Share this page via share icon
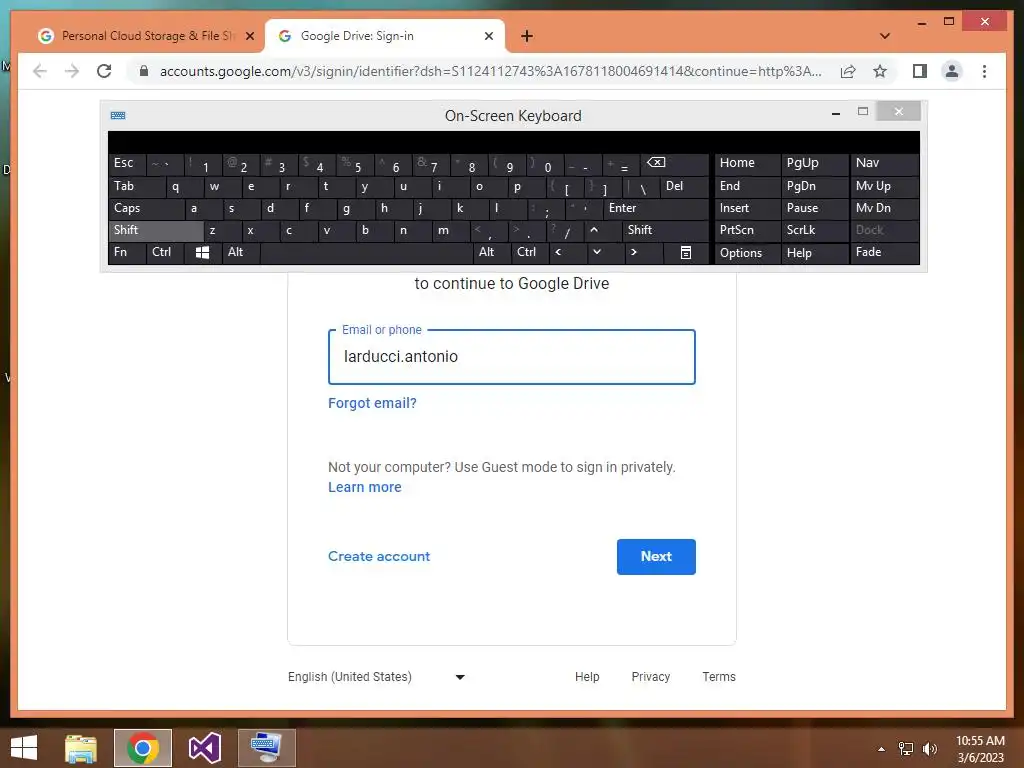The height and width of the screenshot is (768, 1024). 848,71
